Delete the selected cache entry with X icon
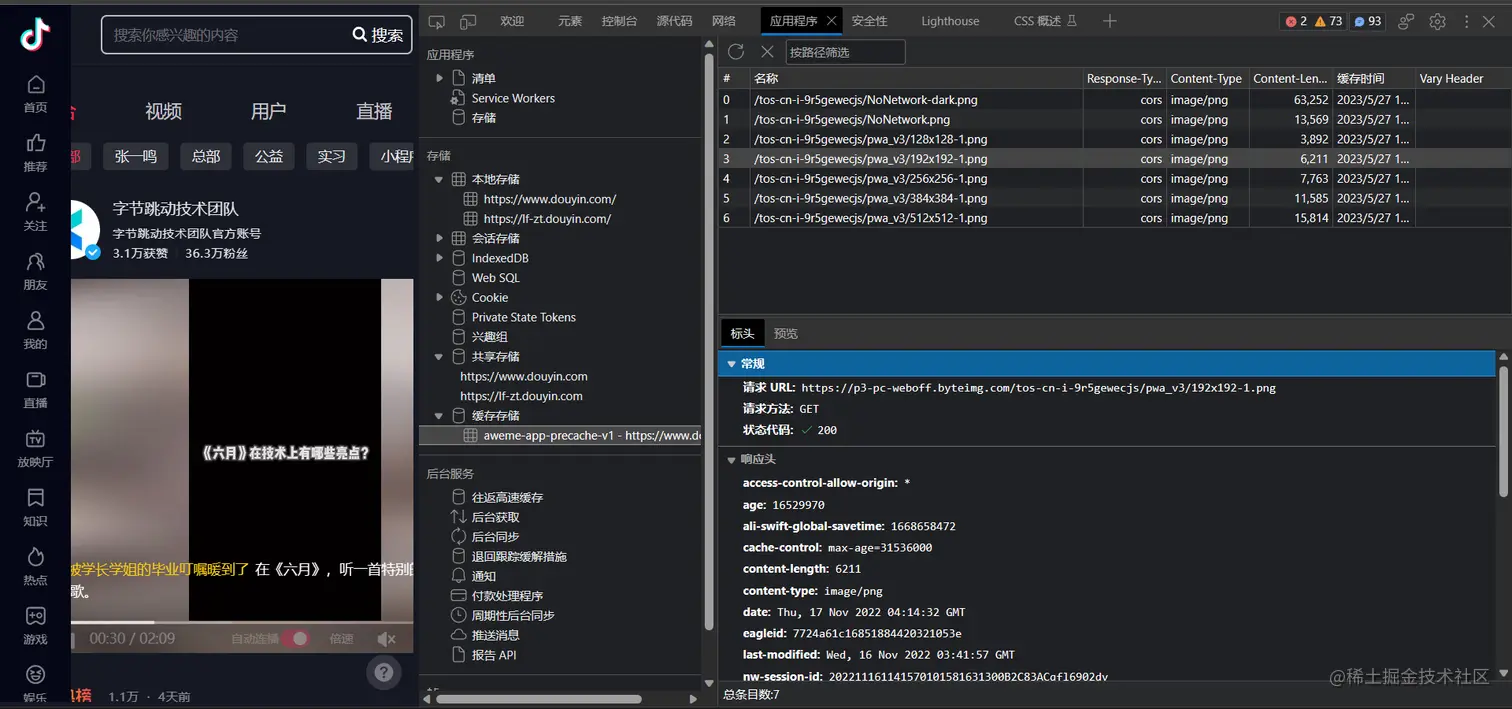This screenshot has width=1512, height=709. tap(767, 52)
